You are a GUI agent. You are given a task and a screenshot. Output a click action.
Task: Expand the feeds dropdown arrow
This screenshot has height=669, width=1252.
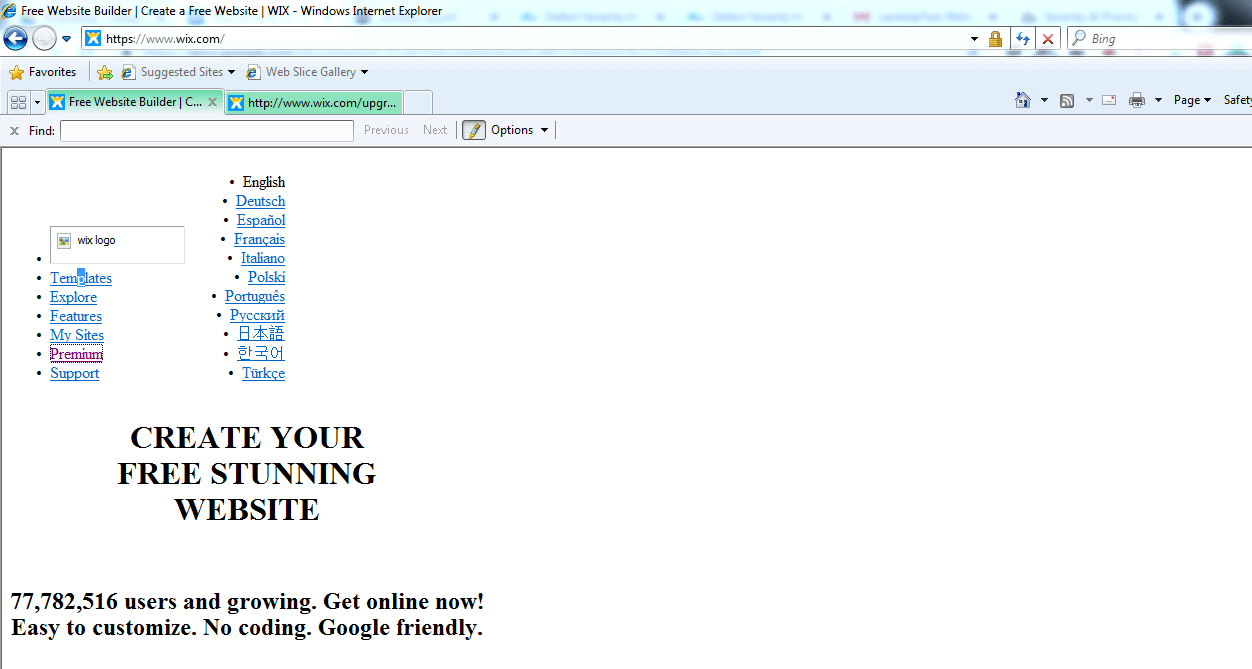point(1089,100)
